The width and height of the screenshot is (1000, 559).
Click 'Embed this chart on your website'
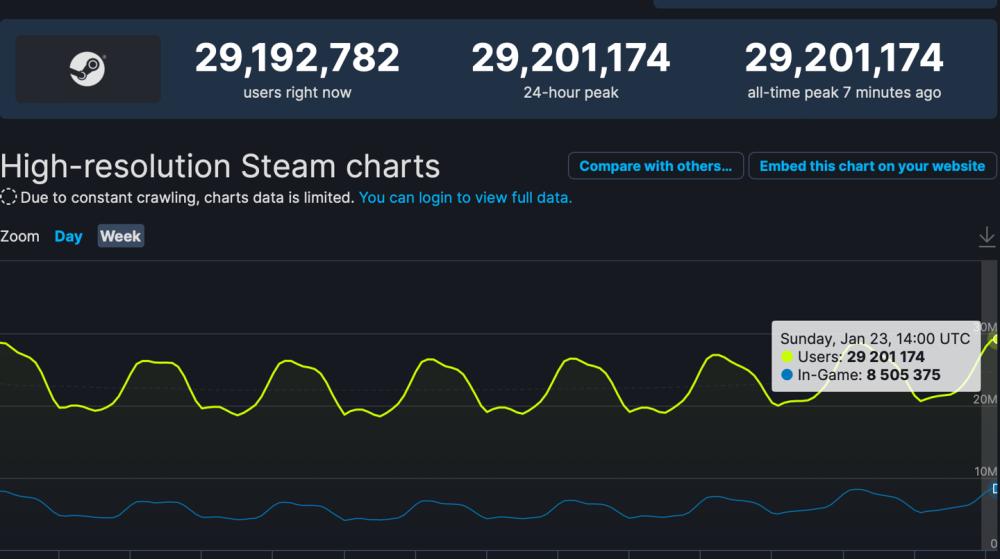pyautogui.click(x=872, y=166)
